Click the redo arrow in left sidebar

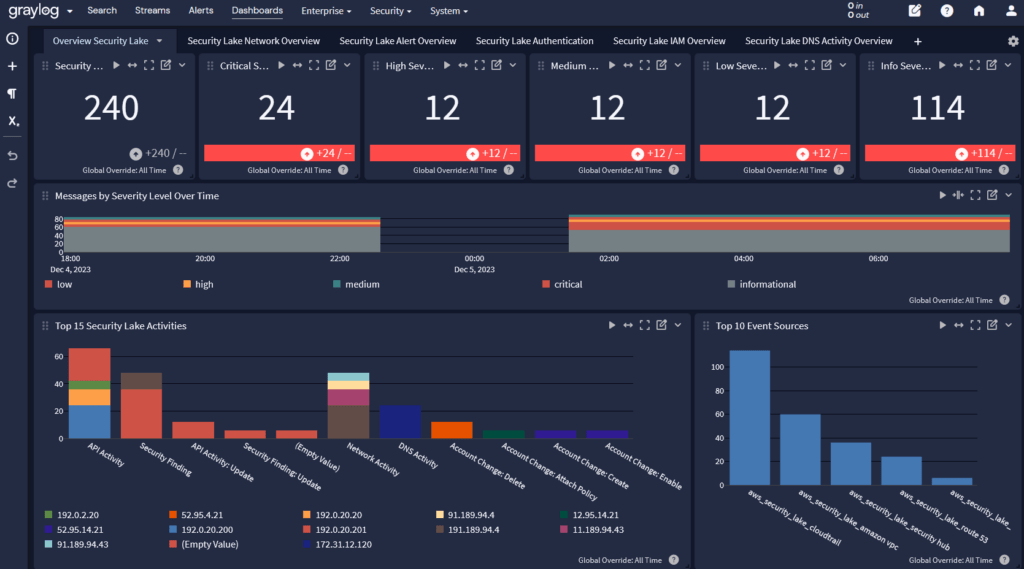tap(13, 184)
